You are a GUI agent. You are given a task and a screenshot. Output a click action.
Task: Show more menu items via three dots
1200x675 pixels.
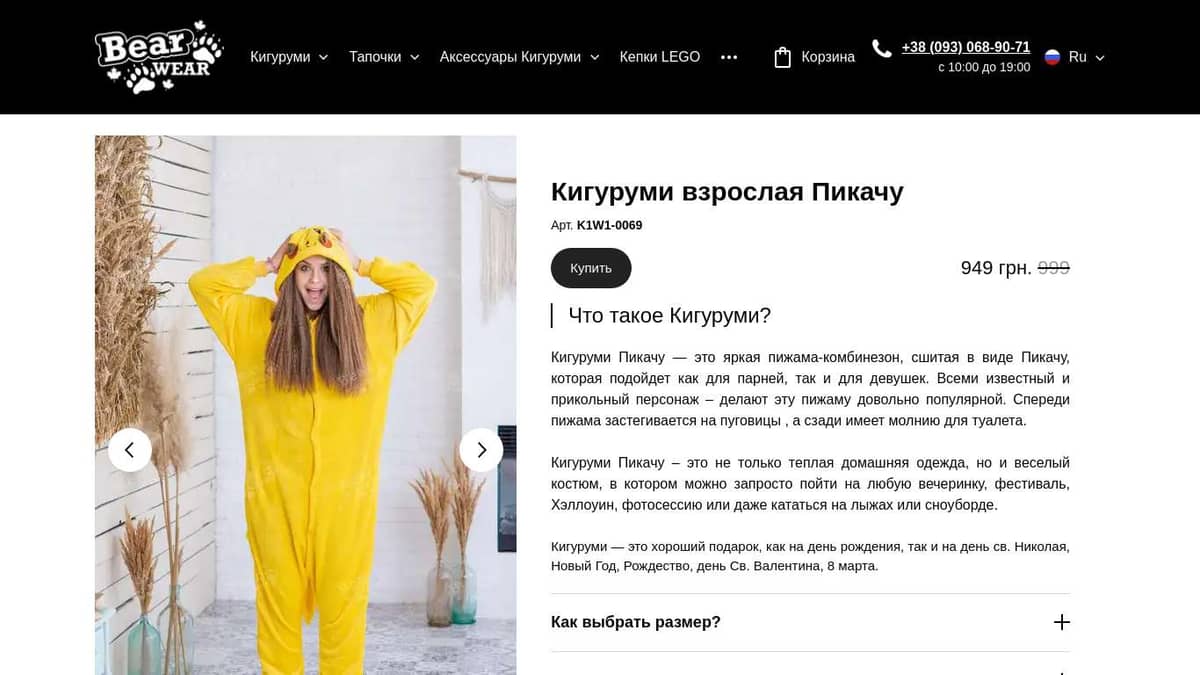(x=729, y=57)
